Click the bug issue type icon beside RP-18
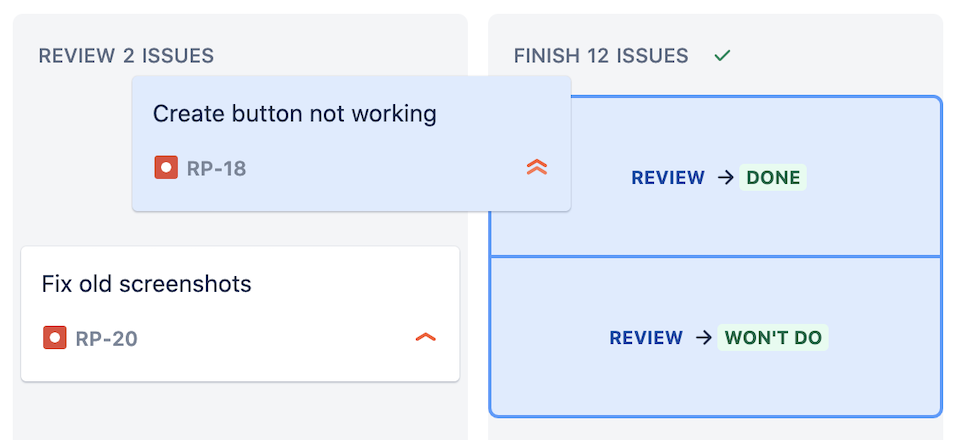 point(166,167)
